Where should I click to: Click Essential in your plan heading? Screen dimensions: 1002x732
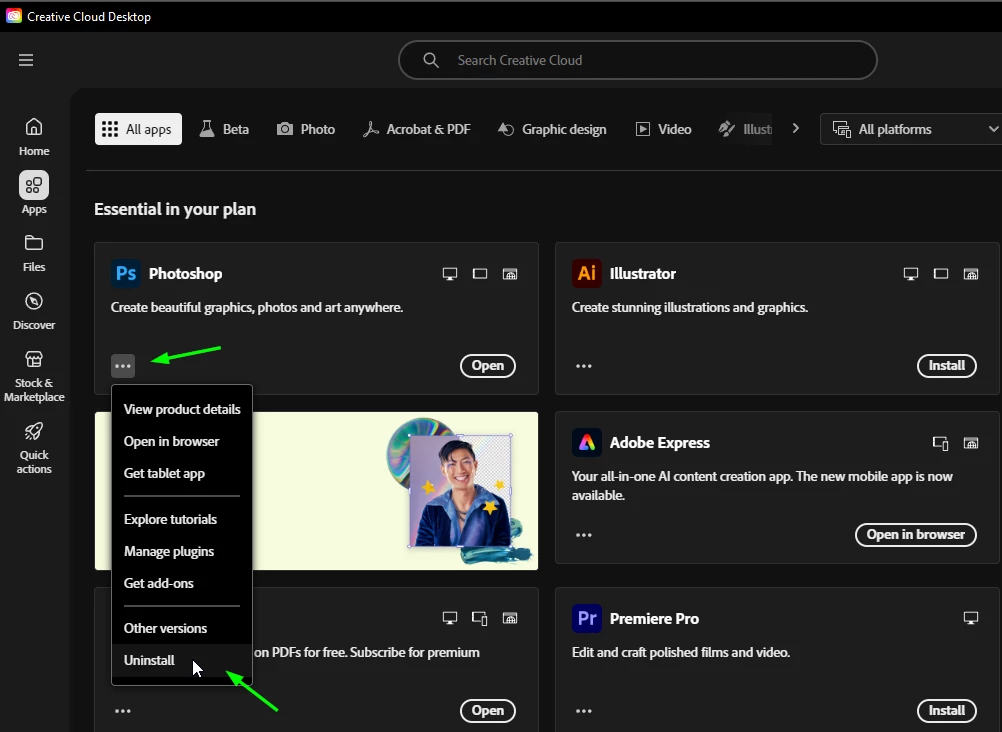(175, 209)
